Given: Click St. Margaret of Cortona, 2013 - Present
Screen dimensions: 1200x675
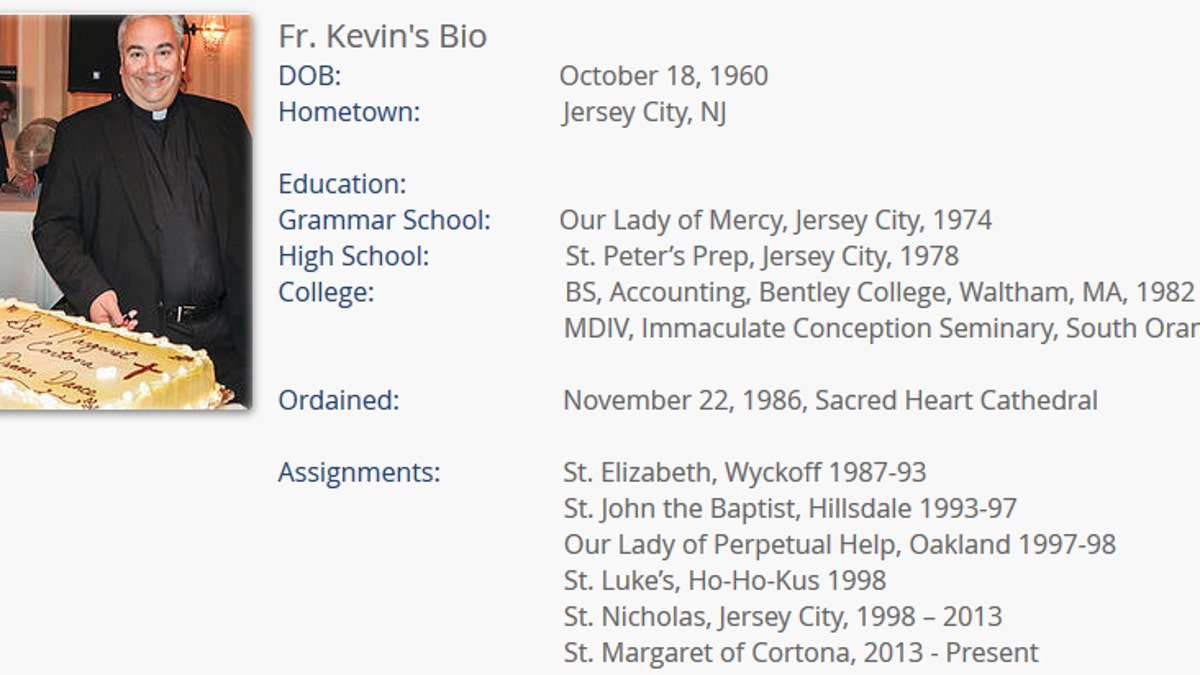Looking at the screenshot, I should tap(801, 652).
